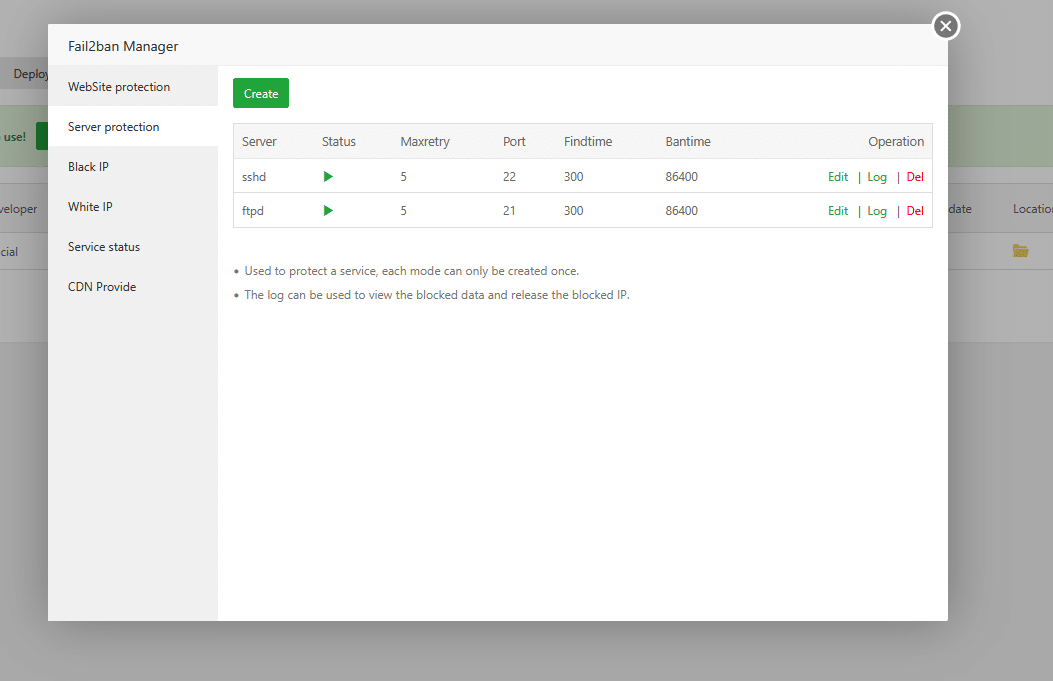Click the Bantime column header
Image resolution: width=1053 pixels, height=681 pixels.
688,141
